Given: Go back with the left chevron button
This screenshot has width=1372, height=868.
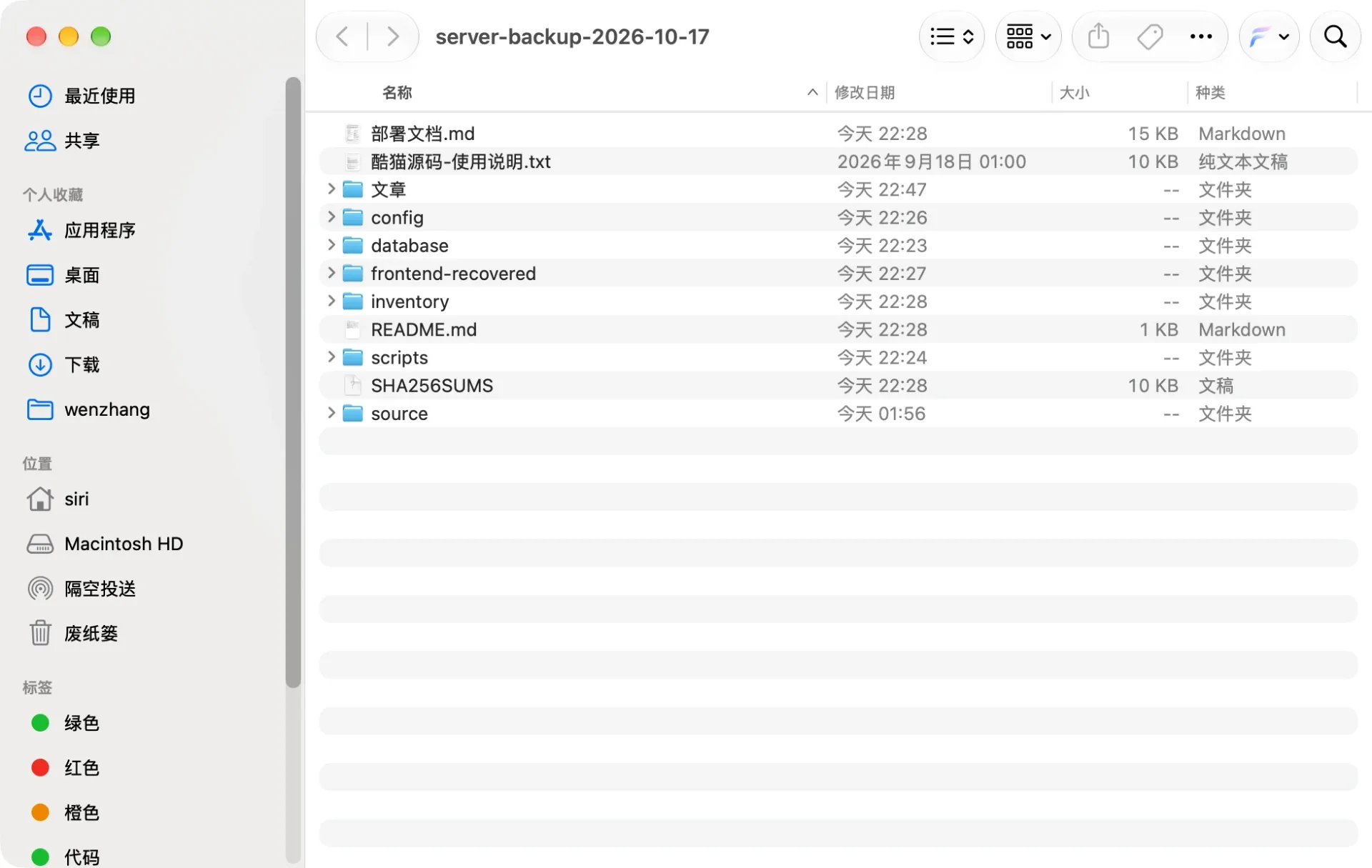Looking at the screenshot, I should tap(342, 36).
